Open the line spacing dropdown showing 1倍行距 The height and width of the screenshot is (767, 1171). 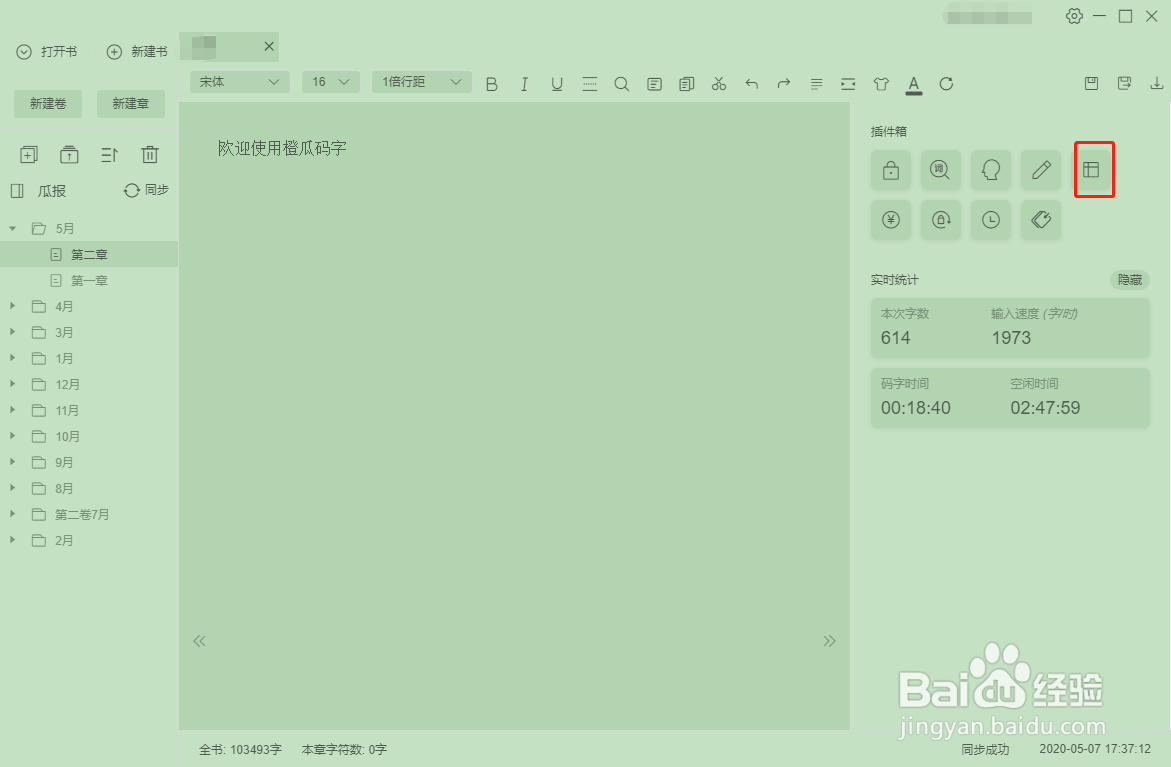[421, 81]
